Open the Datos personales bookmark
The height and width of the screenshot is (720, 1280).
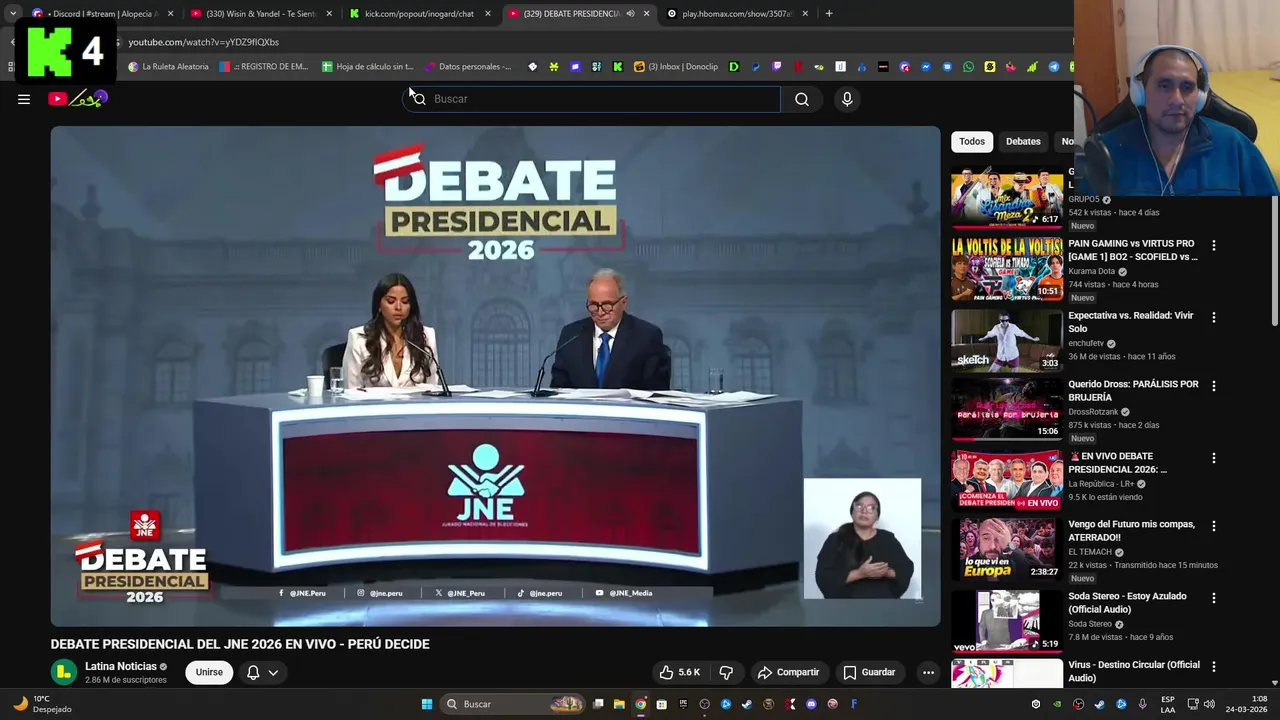coord(468,67)
